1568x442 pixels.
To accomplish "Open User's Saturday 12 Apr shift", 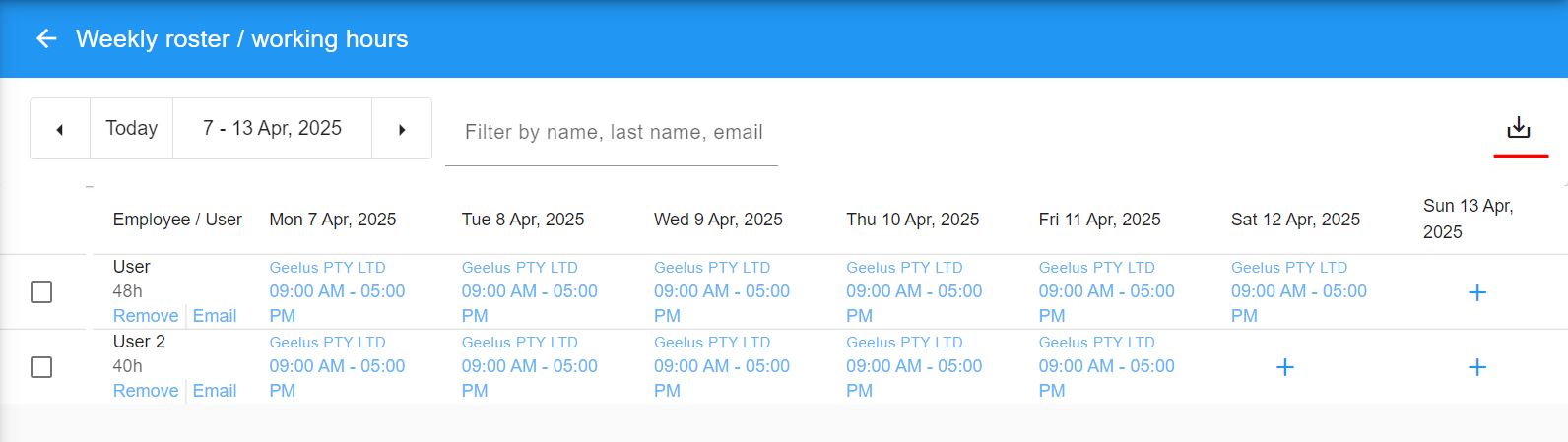I will coord(1299,291).
